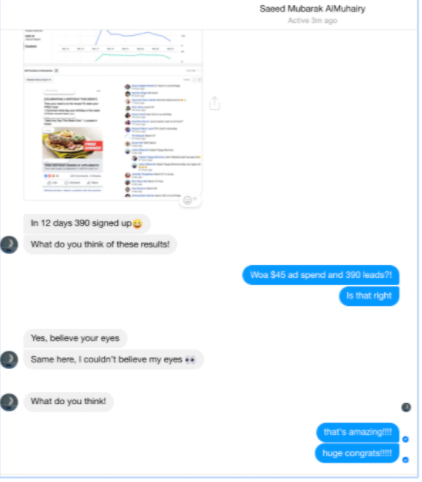Select the 'What do you think!' message
The height and width of the screenshot is (482, 422).
[68, 401]
